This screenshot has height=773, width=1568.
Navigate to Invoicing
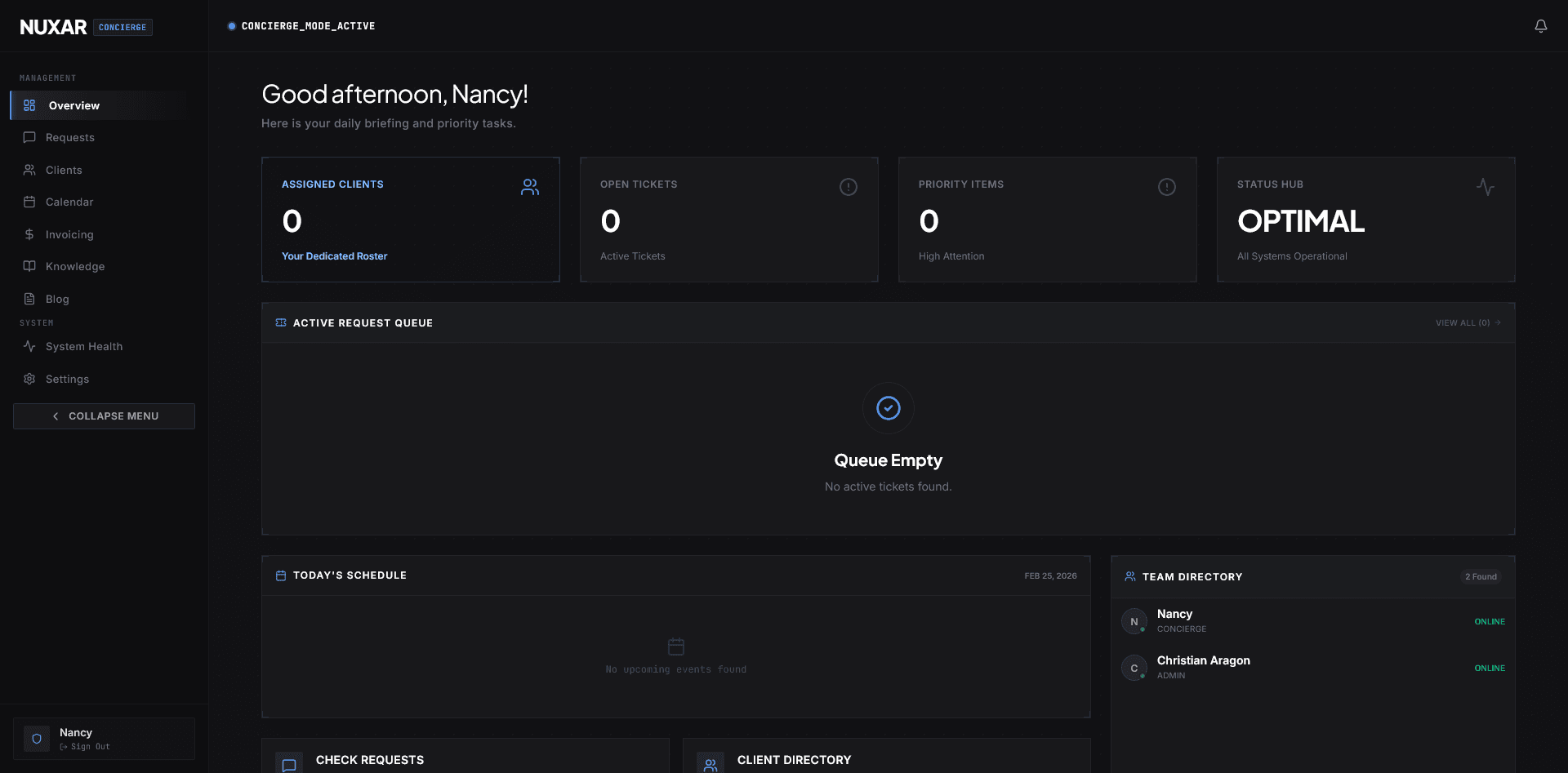pyautogui.click(x=69, y=234)
